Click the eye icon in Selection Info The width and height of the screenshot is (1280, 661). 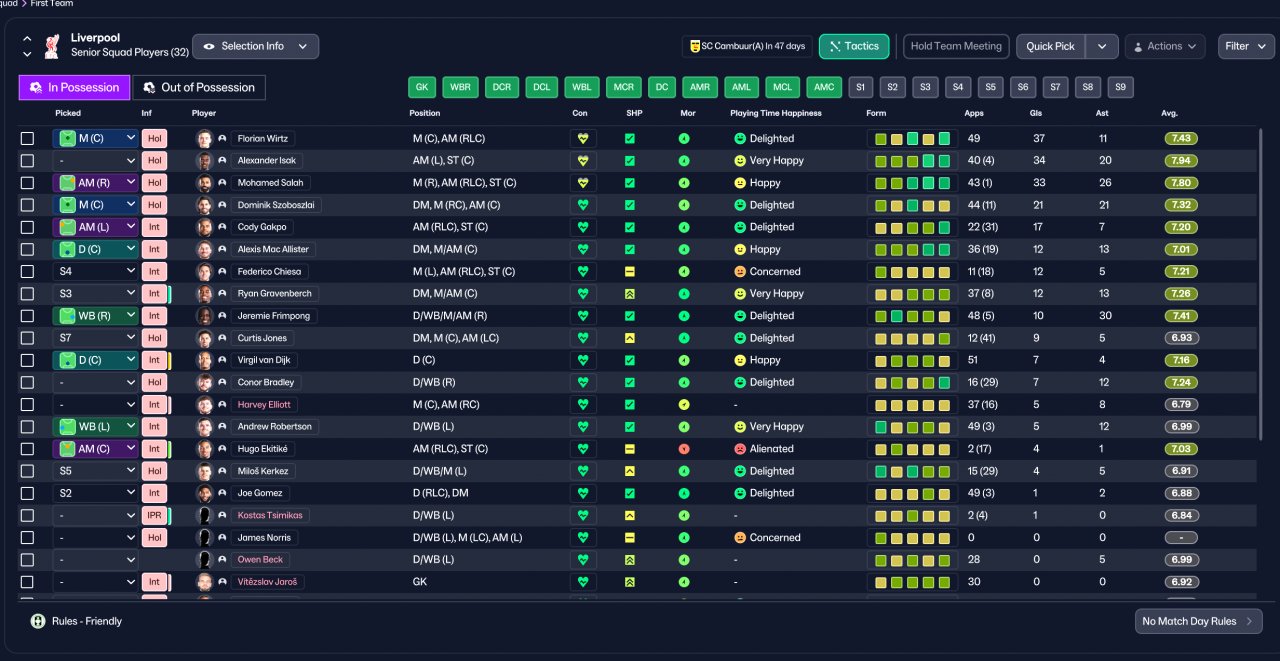tap(210, 46)
